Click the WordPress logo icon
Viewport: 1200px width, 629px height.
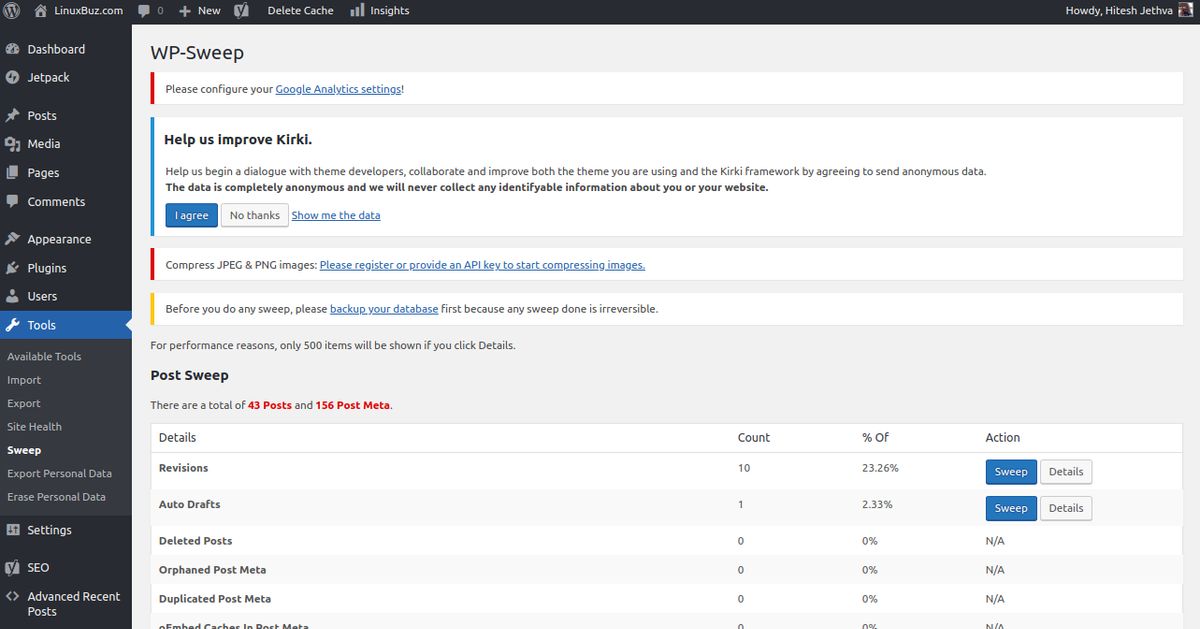coord(12,11)
